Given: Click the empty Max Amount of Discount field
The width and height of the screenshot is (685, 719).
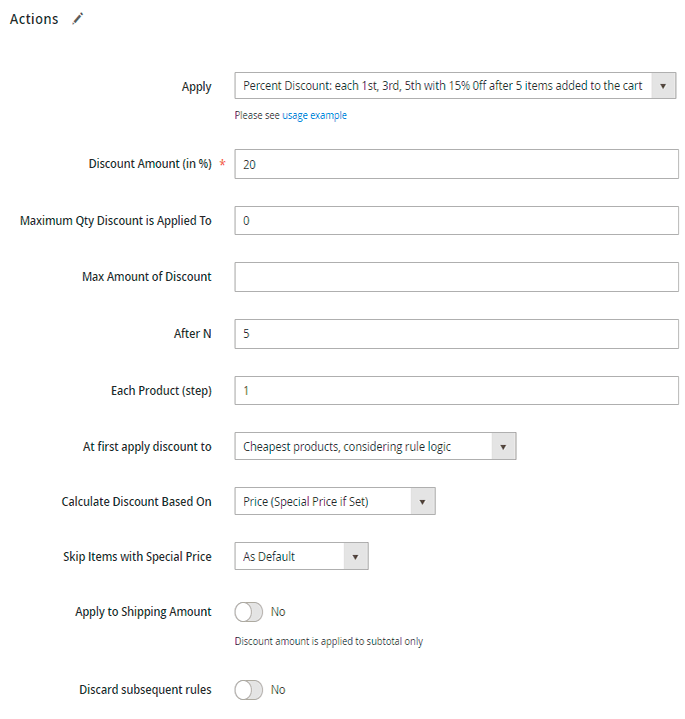Looking at the screenshot, I should click(456, 277).
